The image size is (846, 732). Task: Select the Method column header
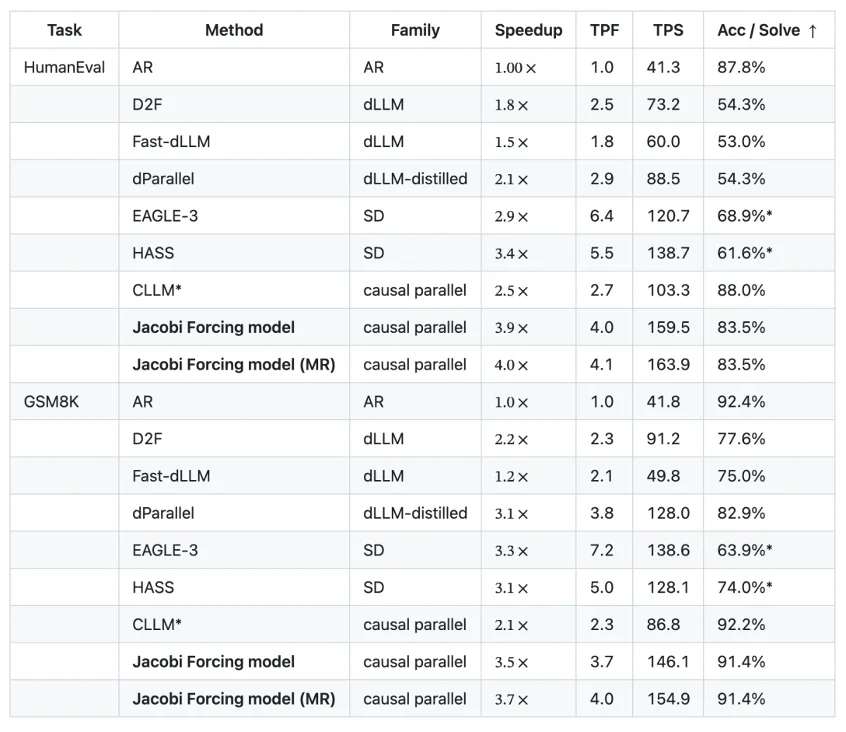(234, 31)
